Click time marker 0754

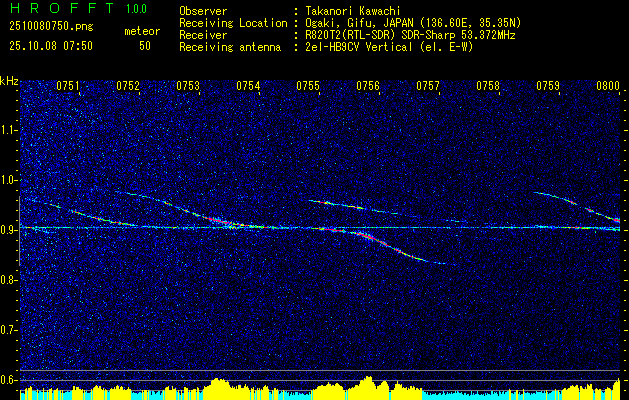tap(248, 86)
